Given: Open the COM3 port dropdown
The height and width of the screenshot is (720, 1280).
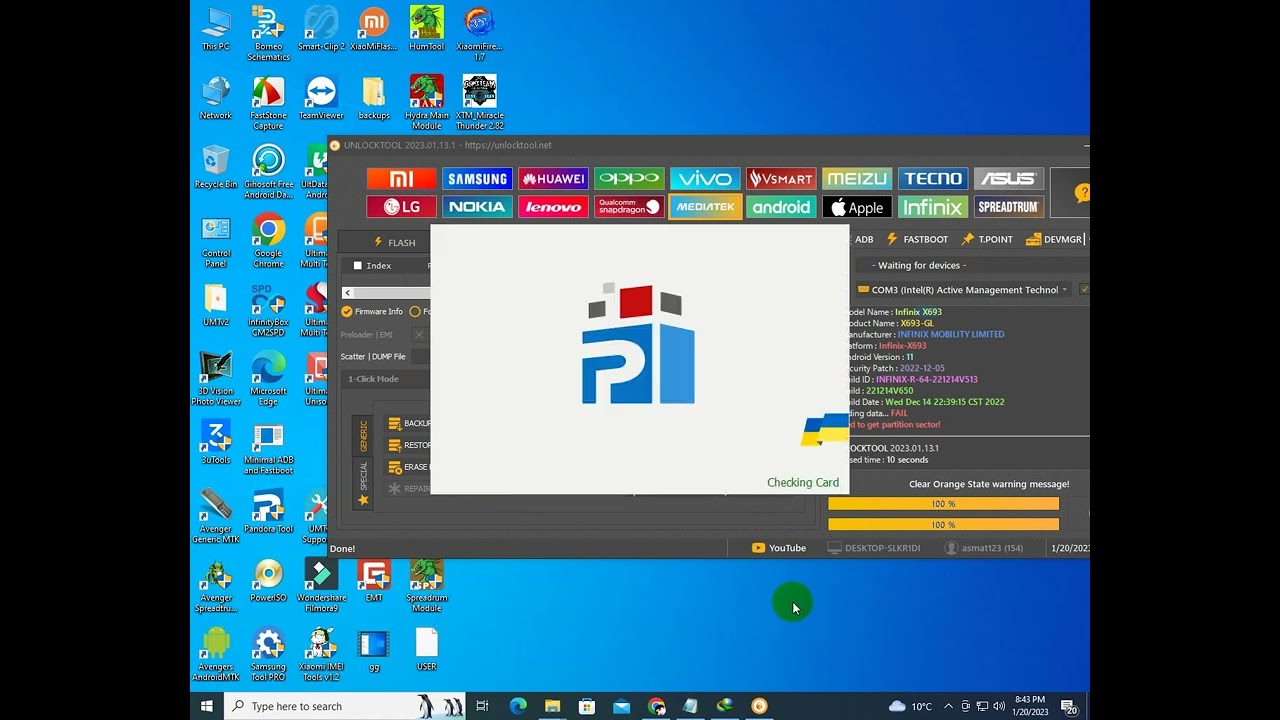Looking at the screenshot, I should point(964,290).
